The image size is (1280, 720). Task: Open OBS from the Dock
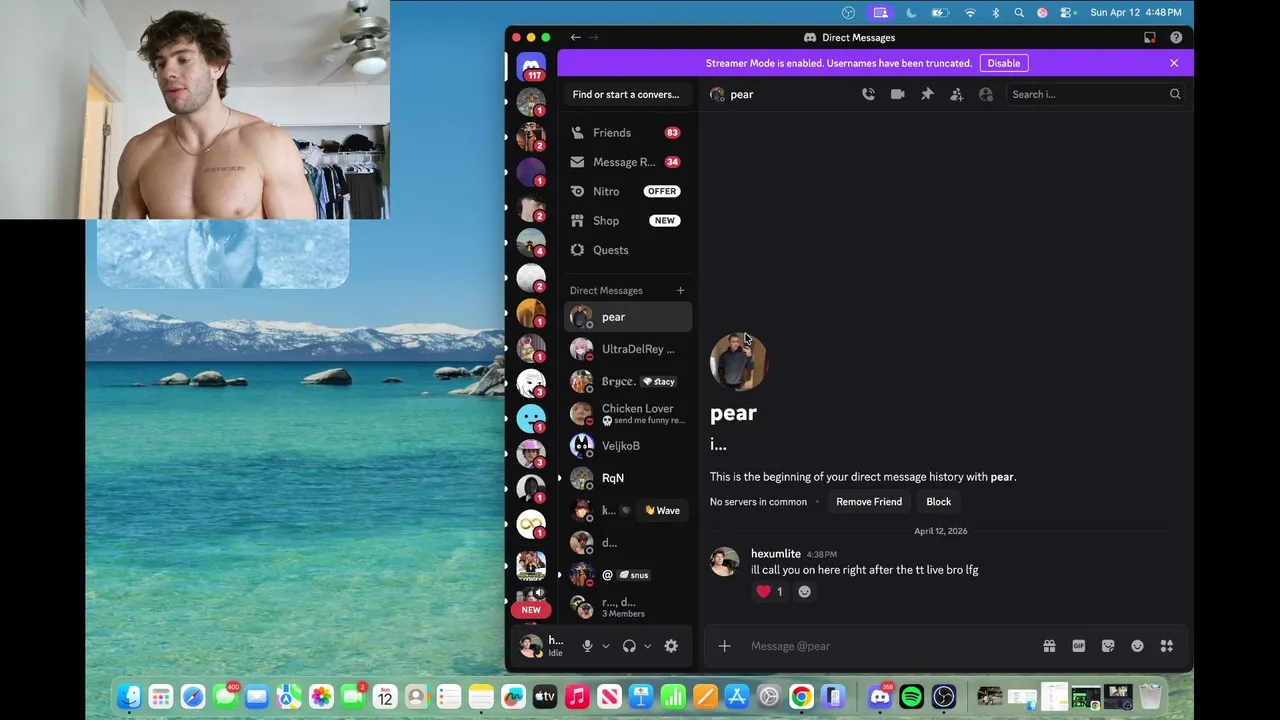point(944,696)
